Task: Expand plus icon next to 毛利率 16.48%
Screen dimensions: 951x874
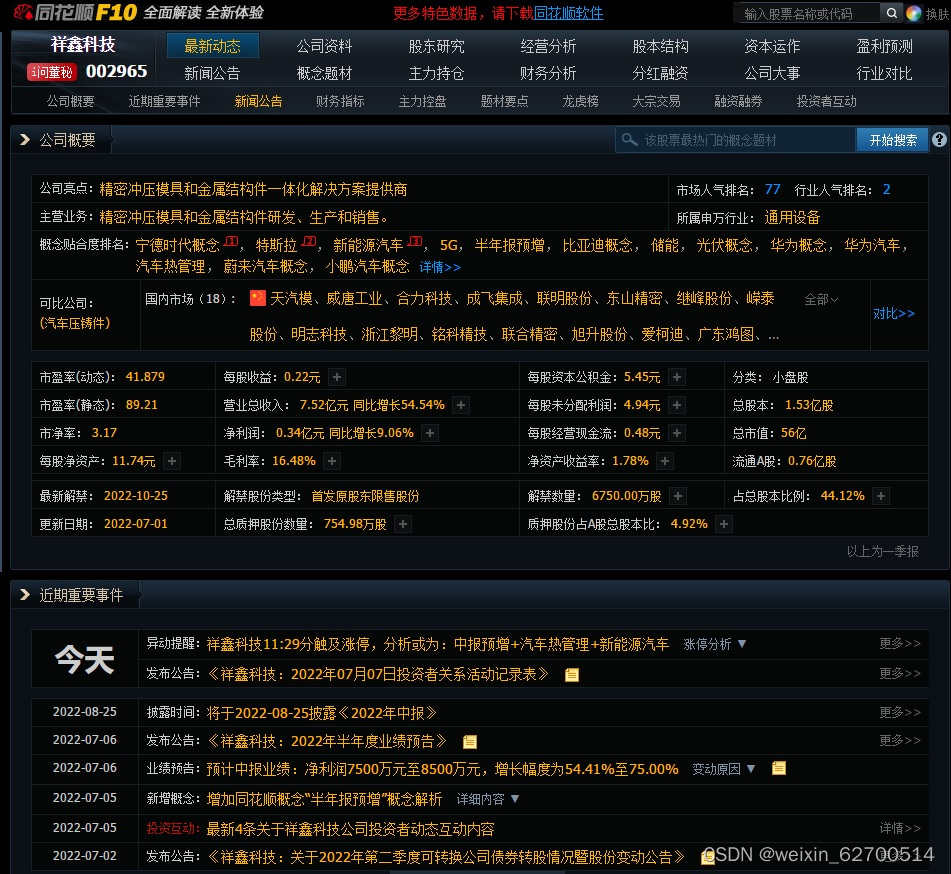Action: pyautogui.click(x=332, y=461)
